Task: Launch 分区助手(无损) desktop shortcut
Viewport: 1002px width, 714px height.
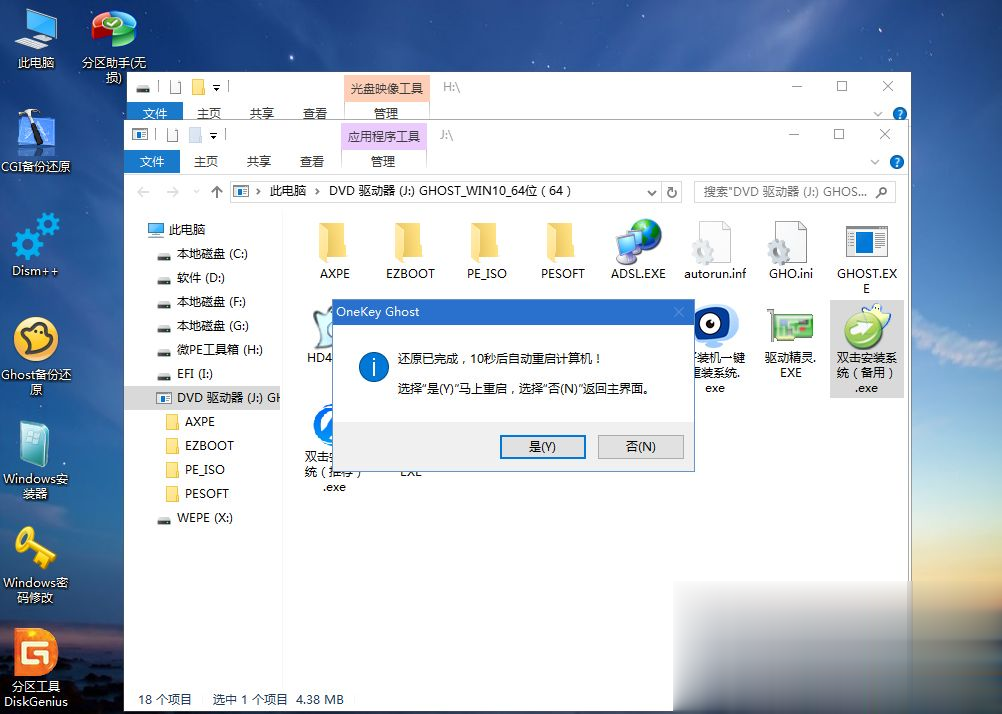Action: click(x=114, y=45)
